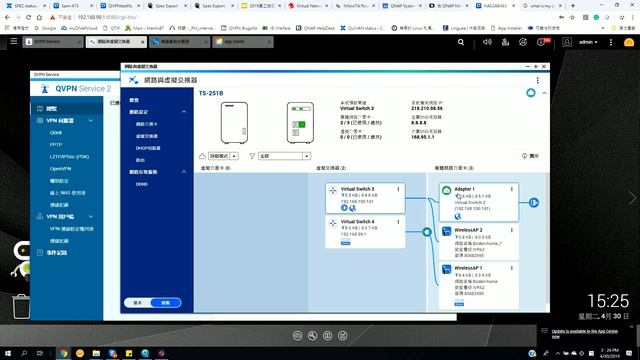This screenshot has width=640, height=360.
Task: Collapse the access services section chevron
Action: point(184,172)
